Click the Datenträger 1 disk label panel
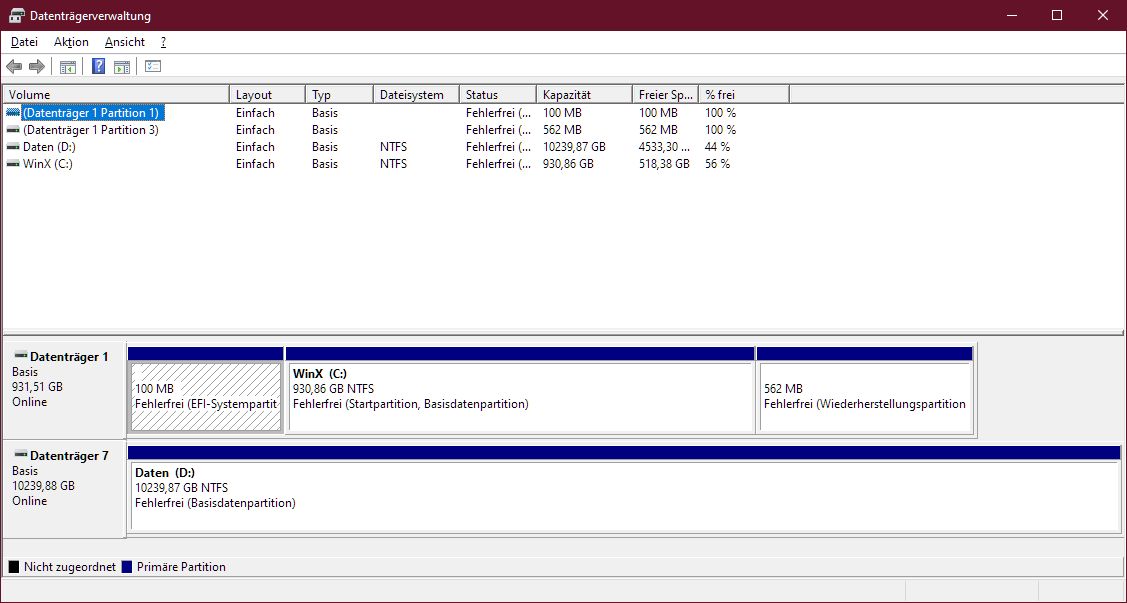This screenshot has height=603, width=1127. click(x=65, y=391)
